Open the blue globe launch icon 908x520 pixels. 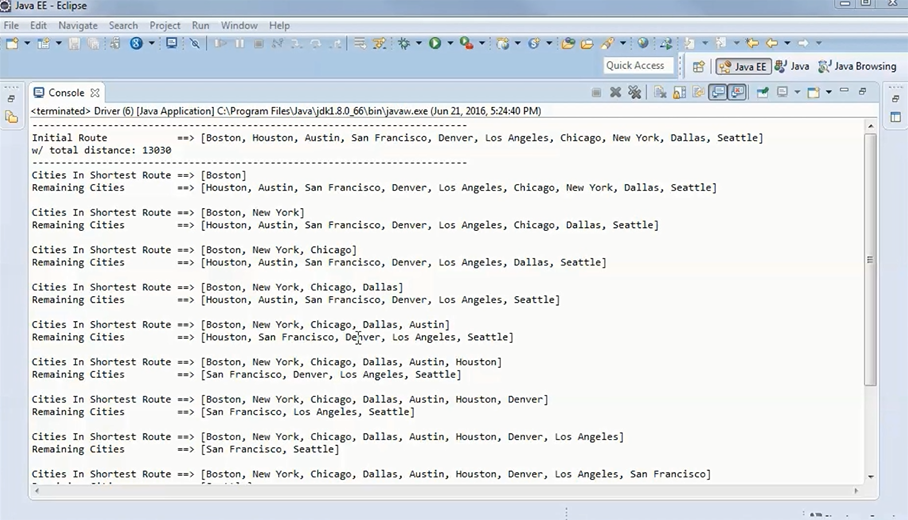(x=136, y=43)
